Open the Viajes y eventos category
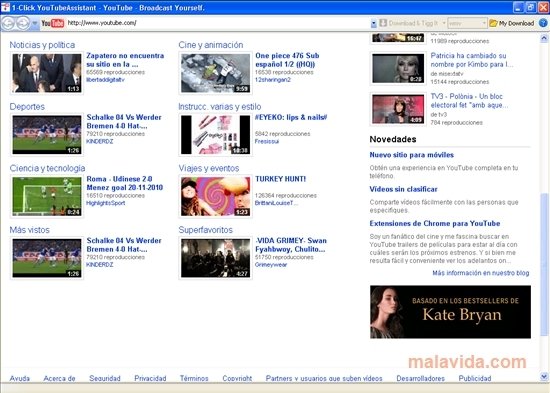Screen dimensions: 550x393 tap(209, 168)
